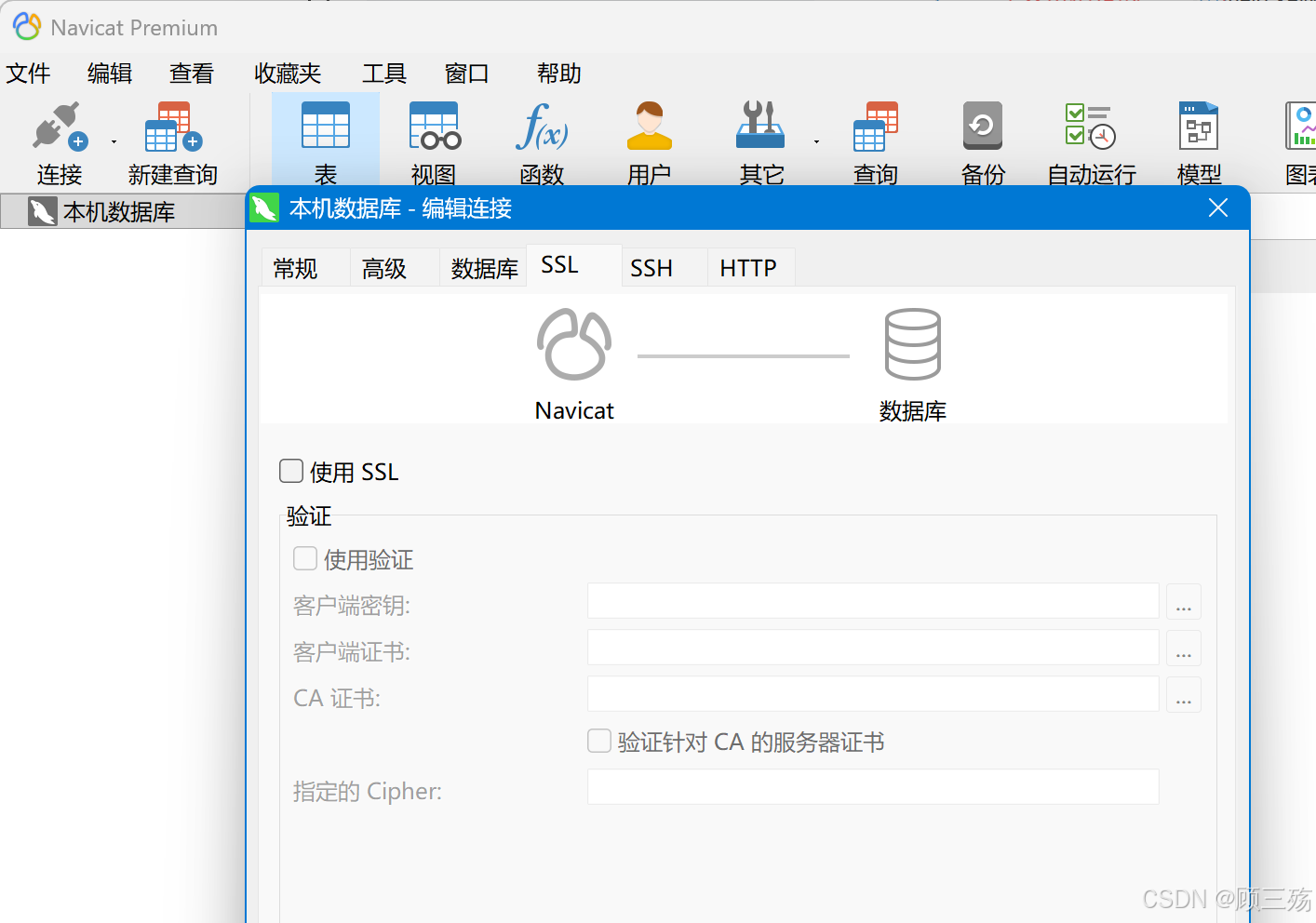
Task: Open the 窗口 menu
Action: click(467, 73)
